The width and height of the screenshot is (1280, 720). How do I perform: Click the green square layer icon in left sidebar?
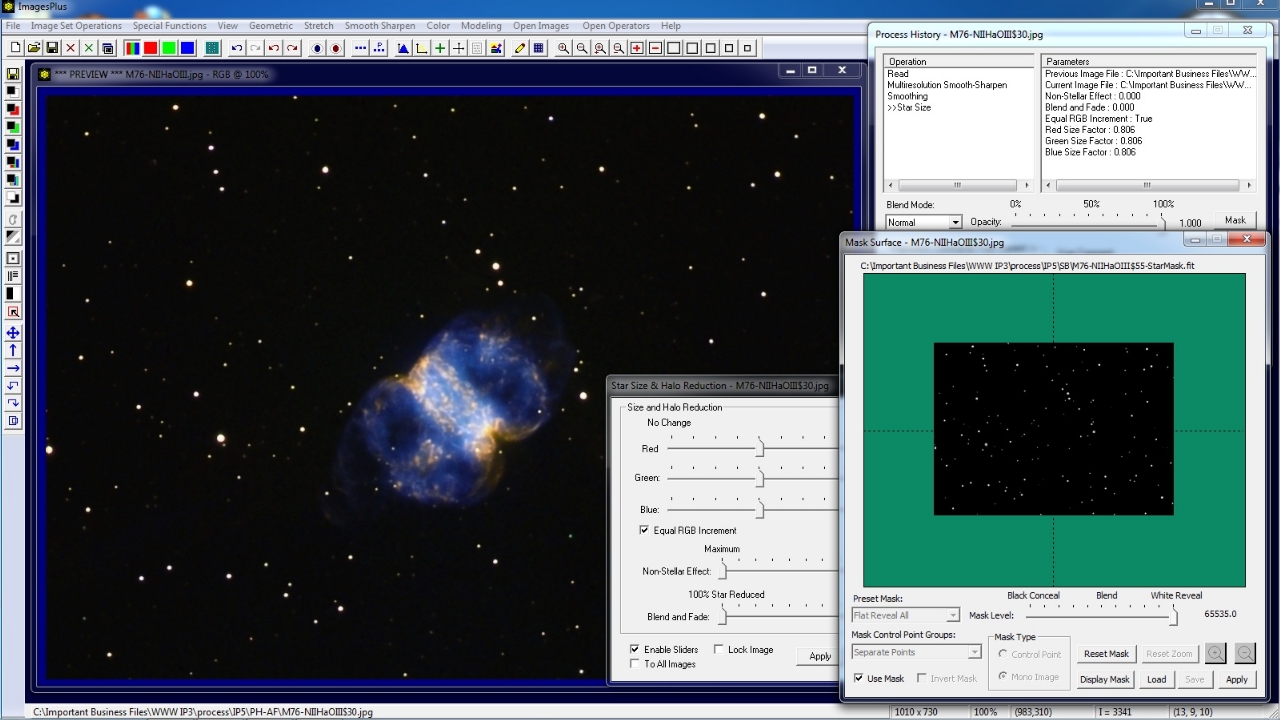click(x=13, y=127)
